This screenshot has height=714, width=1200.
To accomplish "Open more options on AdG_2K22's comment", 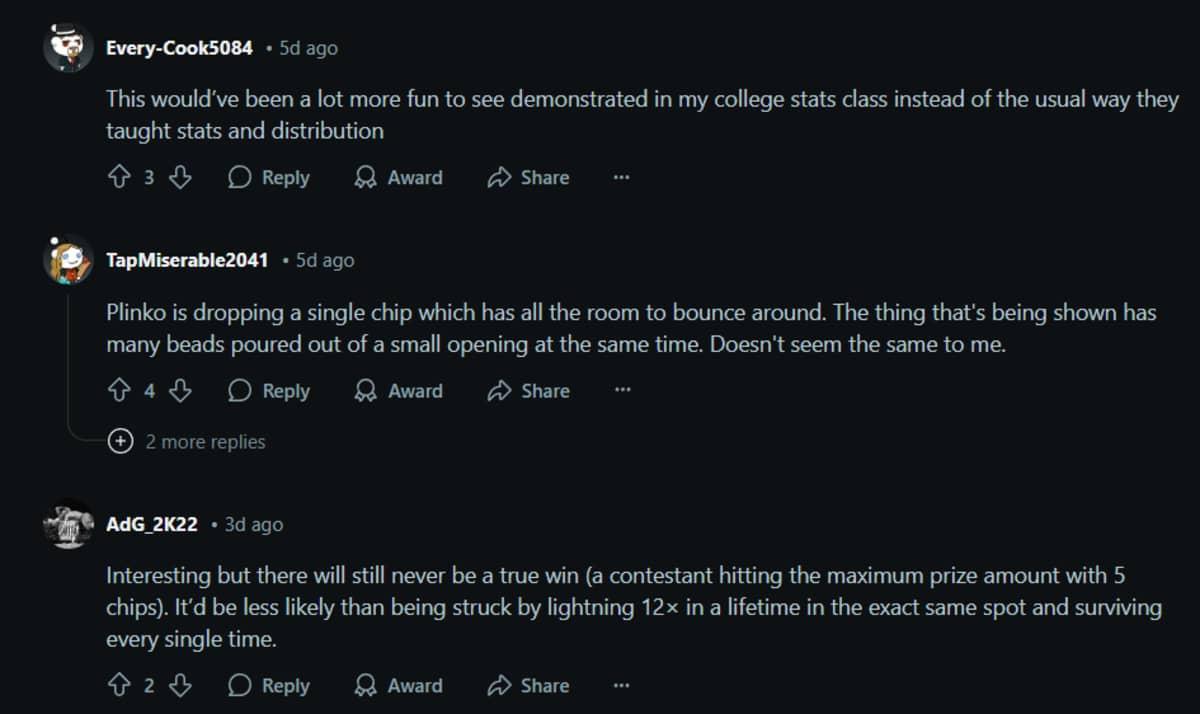I will (621, 686).
